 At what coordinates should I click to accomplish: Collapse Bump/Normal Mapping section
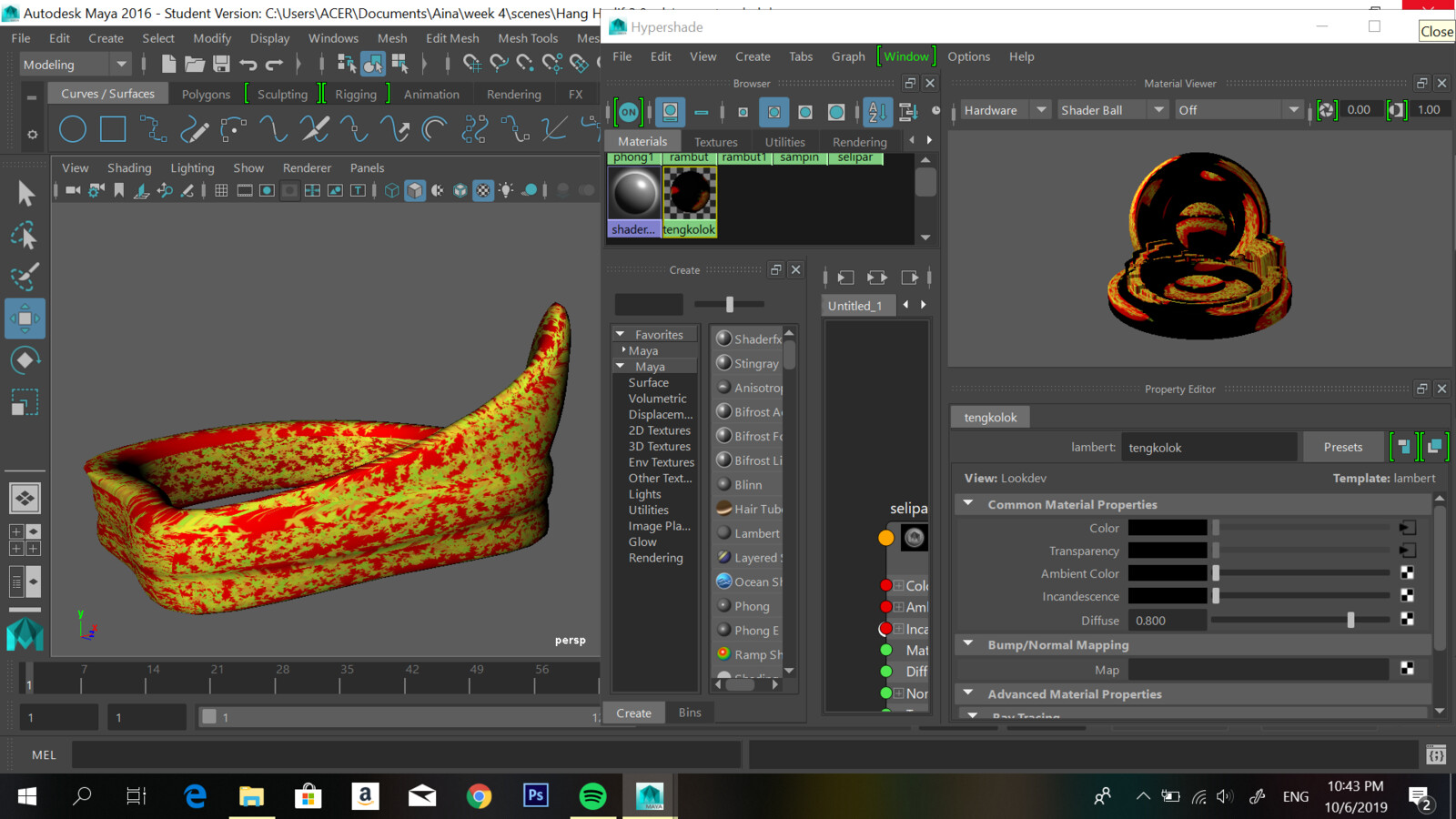pyautogui.click(x=968, y=643)
